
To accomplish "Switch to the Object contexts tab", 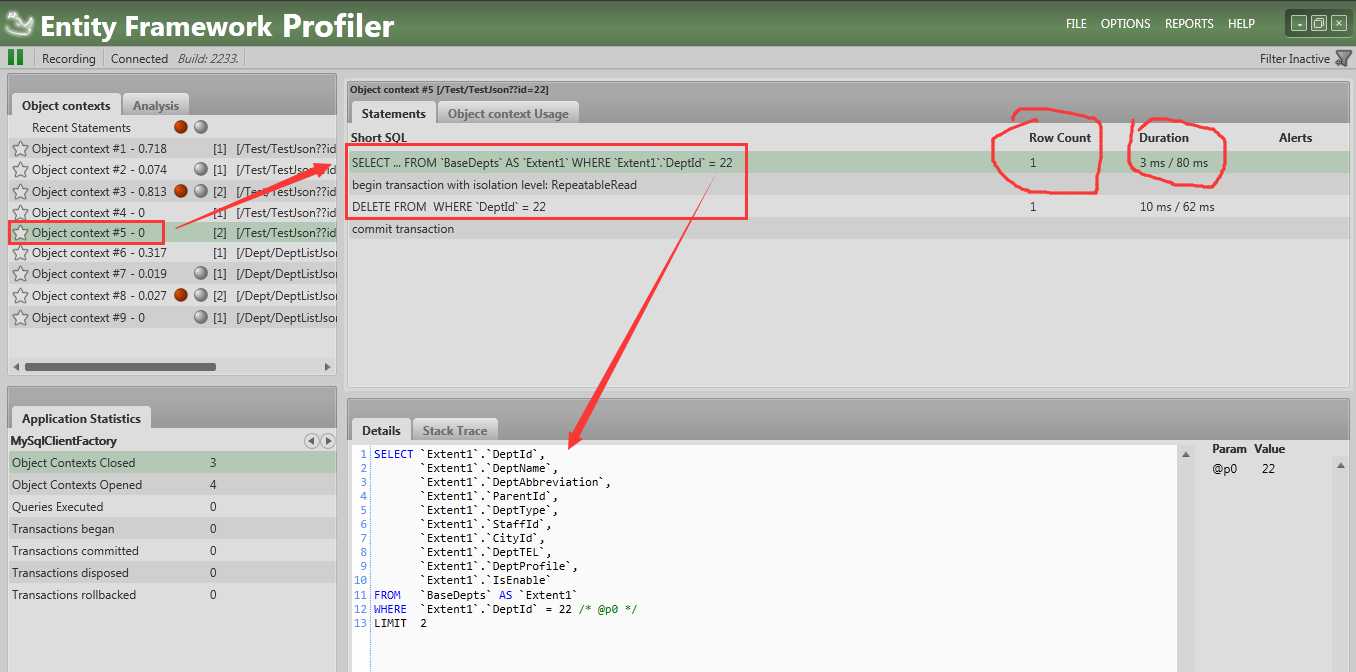I will click(x=66, y=105).
